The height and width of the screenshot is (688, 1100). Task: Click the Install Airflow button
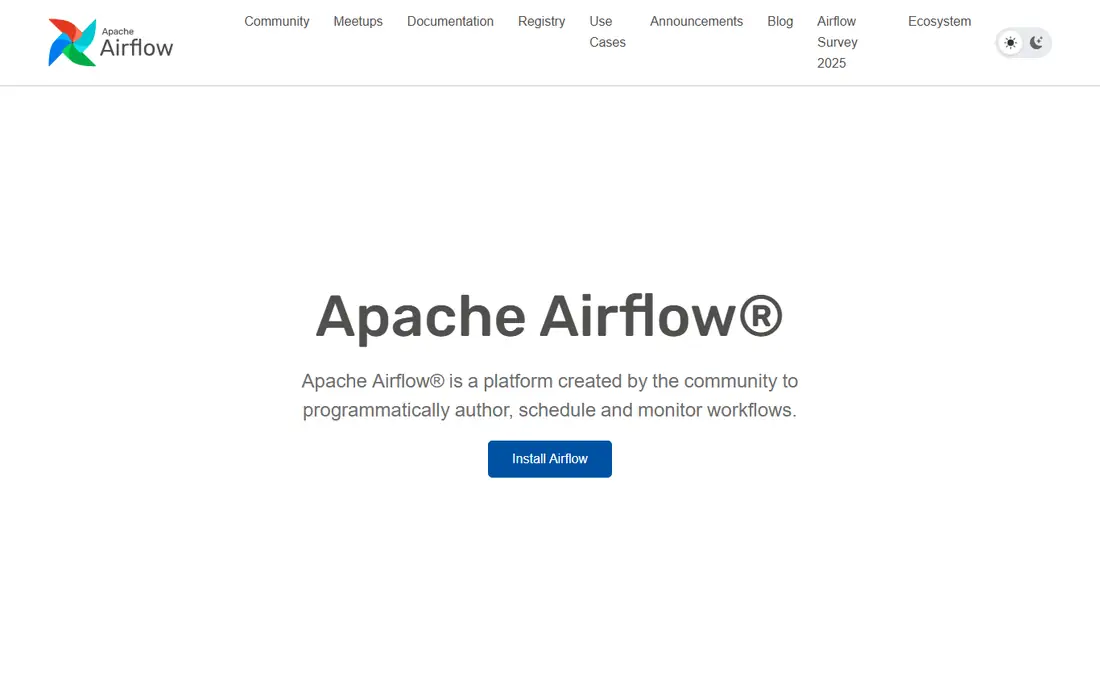[550, 459]
